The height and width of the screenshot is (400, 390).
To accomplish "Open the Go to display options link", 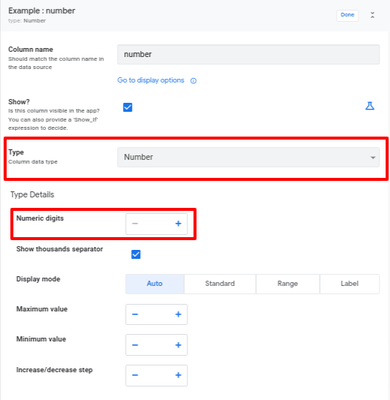I will pos(151,80).
